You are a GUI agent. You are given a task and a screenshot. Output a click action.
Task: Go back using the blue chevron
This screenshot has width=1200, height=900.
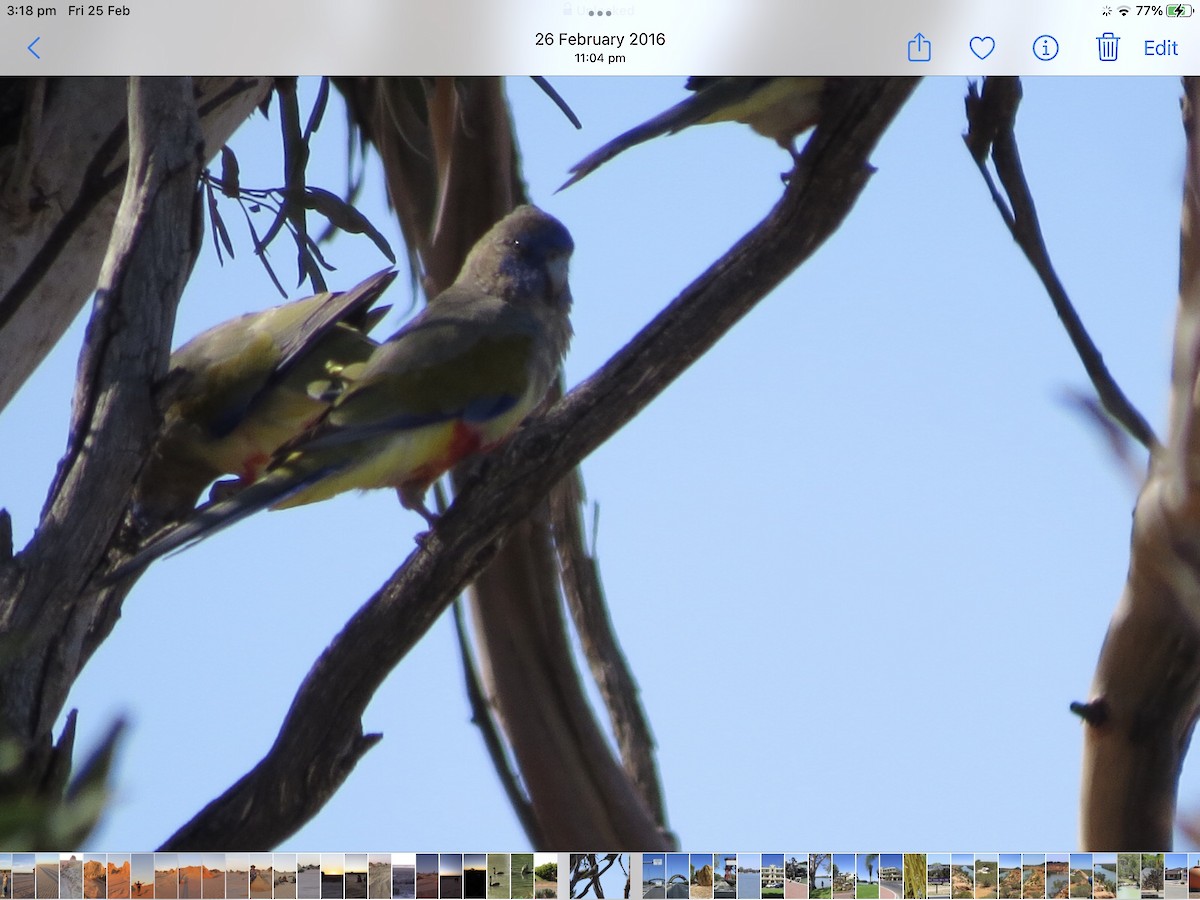34,48
